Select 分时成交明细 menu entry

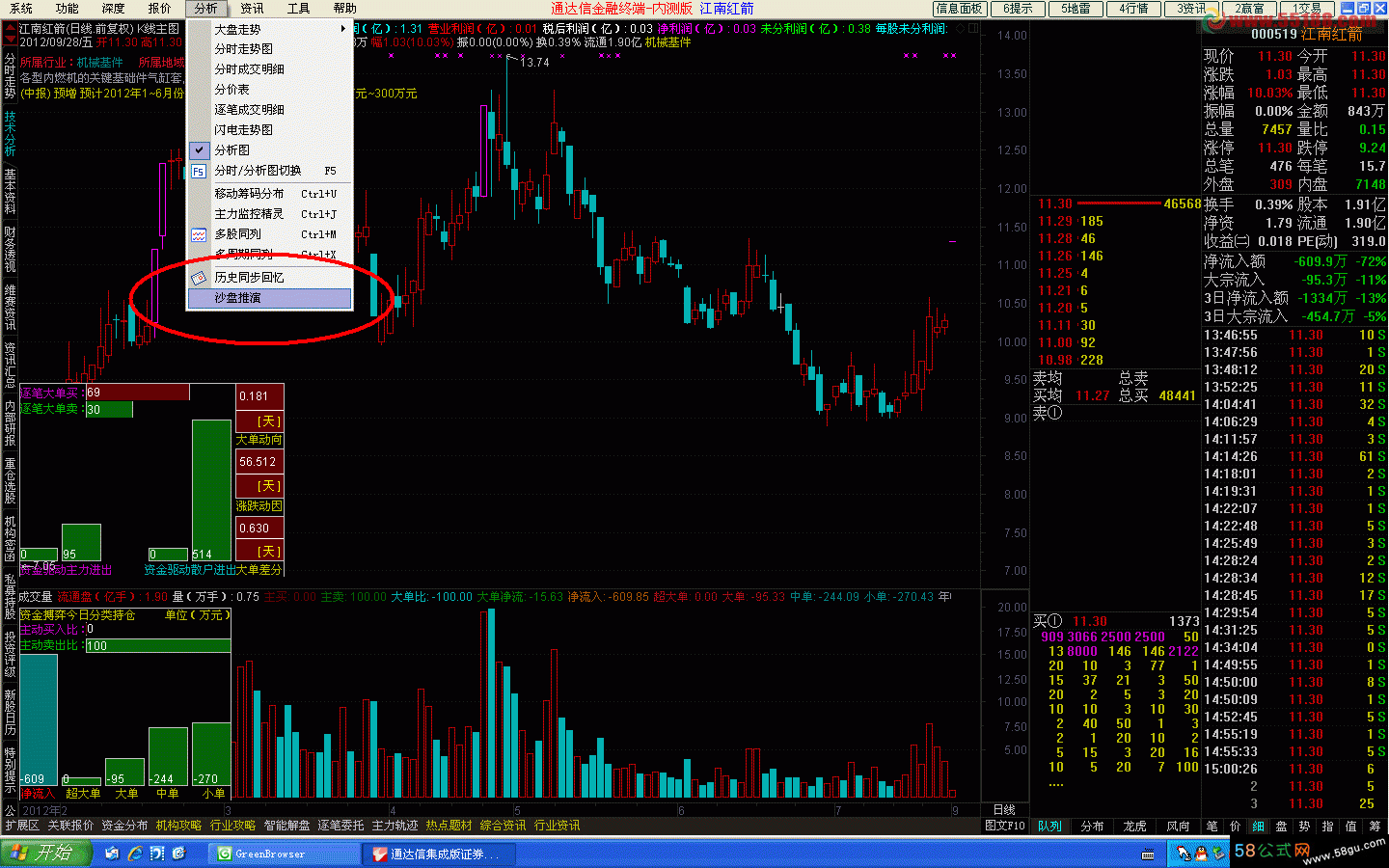click(x=270, y=69)
